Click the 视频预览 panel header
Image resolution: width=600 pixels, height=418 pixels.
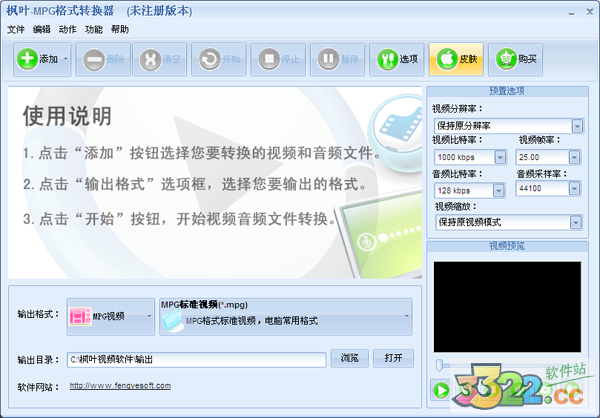click(507, 246)
